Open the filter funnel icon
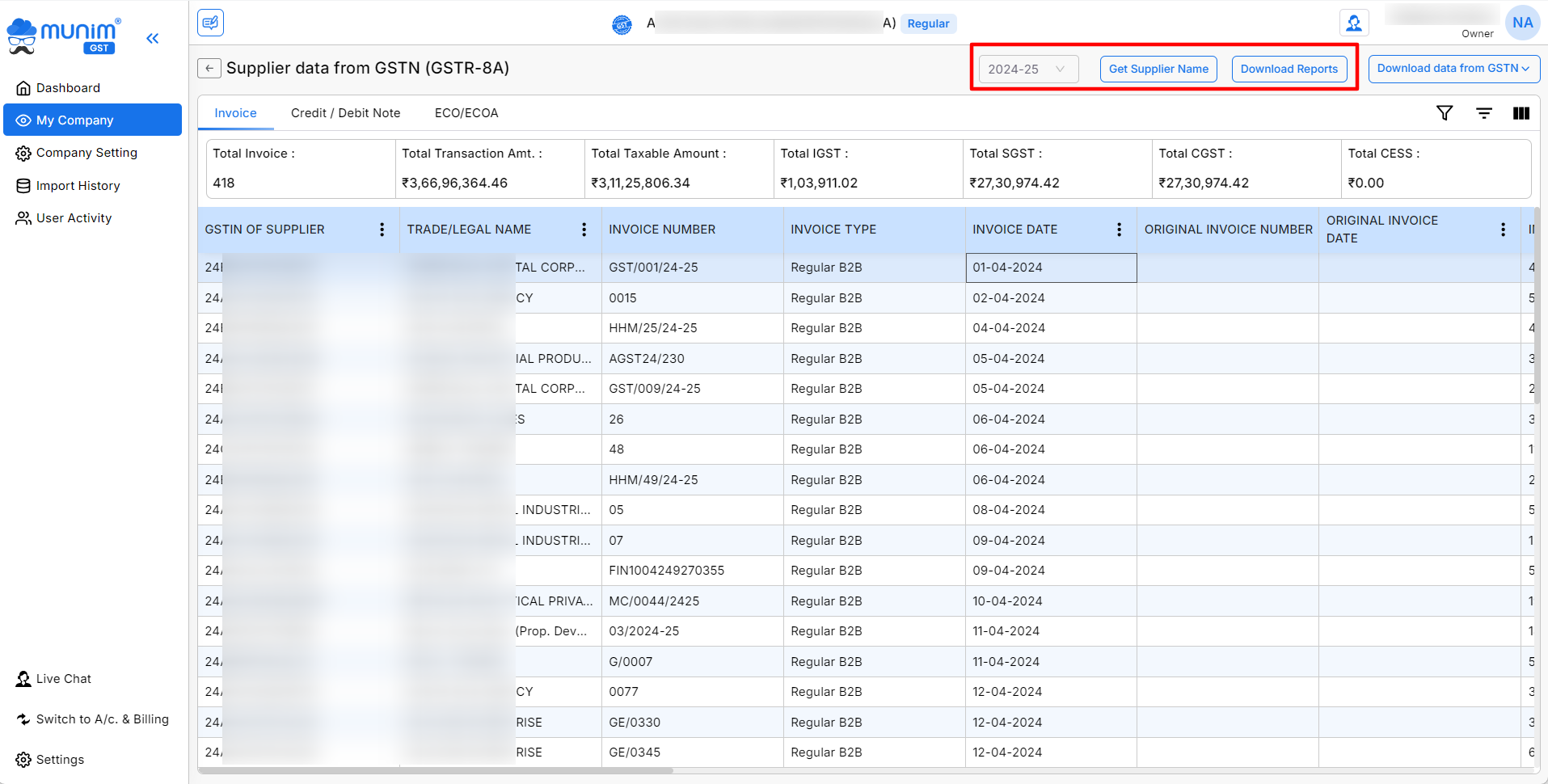The image size is (1548, 784). pos(1445,113)
